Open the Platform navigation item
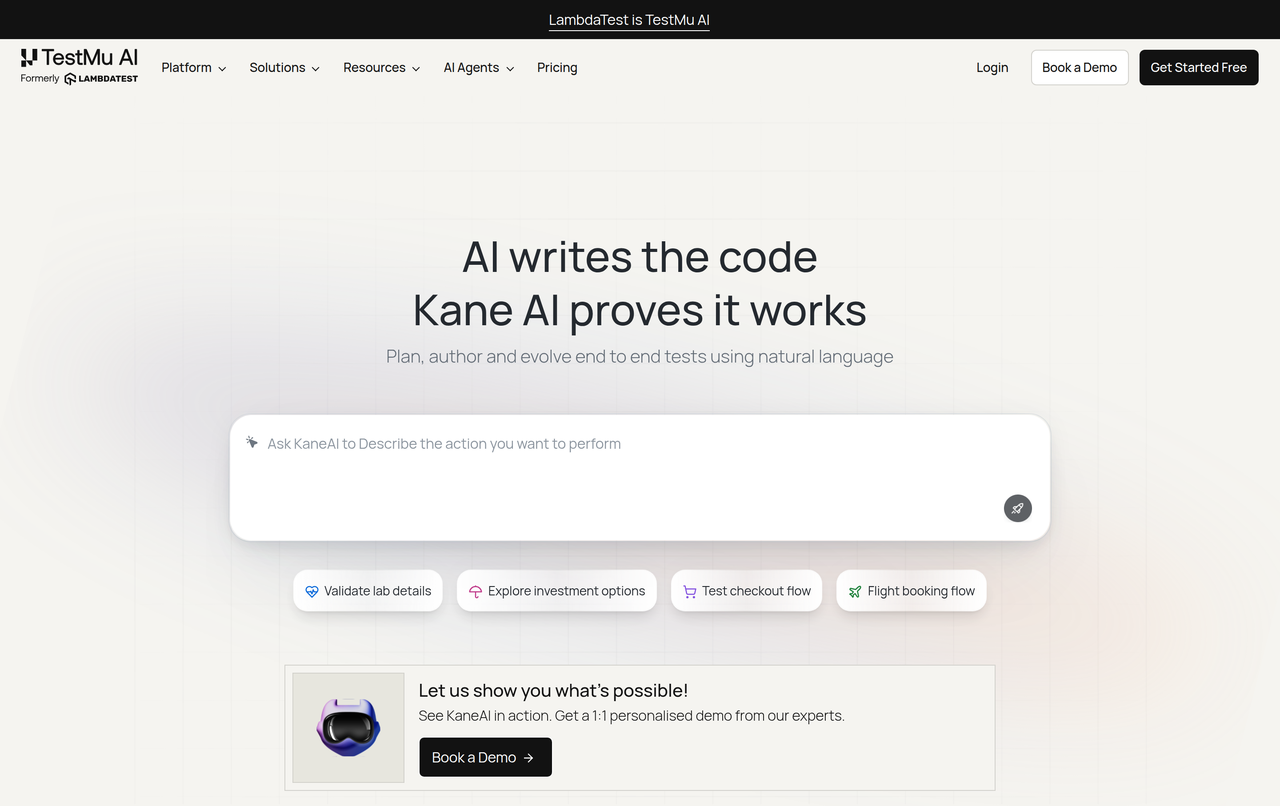Viewport: 1280px width, 806px height. (x=194, y=68)
